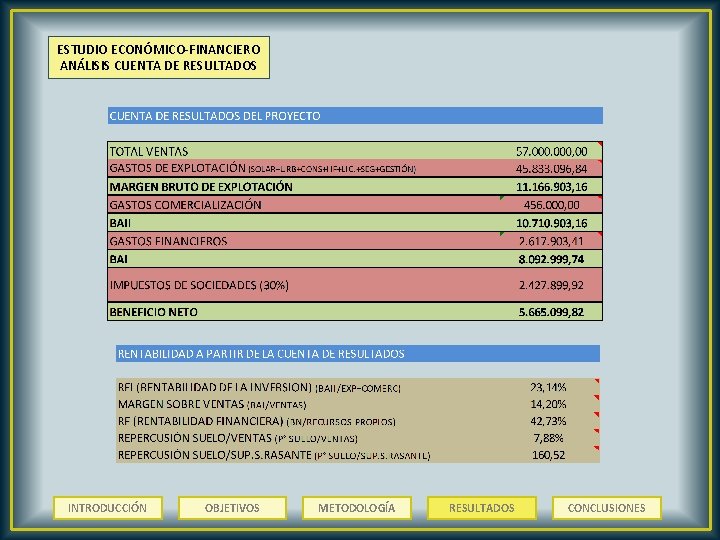Select the TOTAL VENTAS value cell 57.000.000,00
Image resolution: width=720 pixels, height=540 pixels.
point(551,151)
